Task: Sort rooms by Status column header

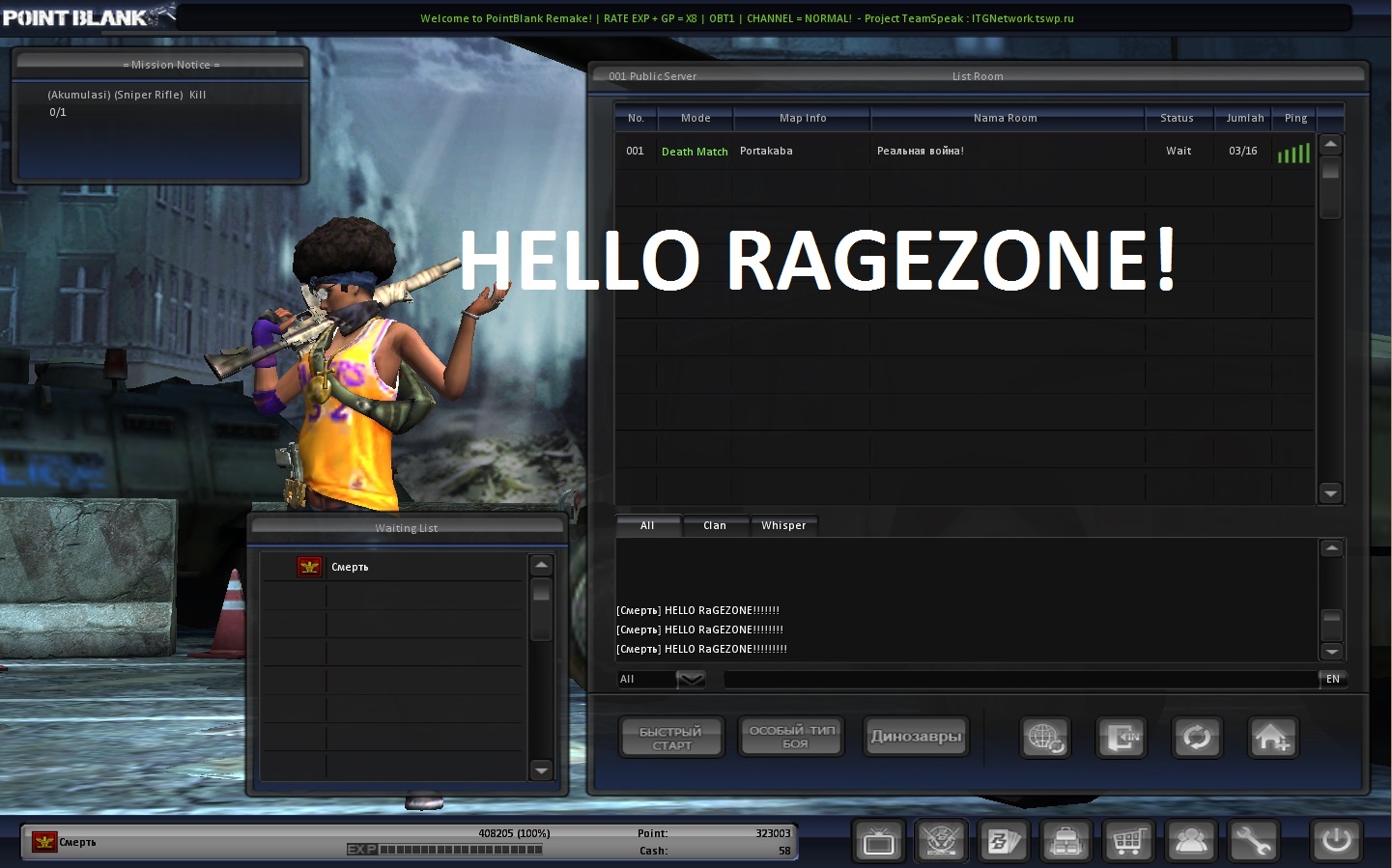Action: [x=1177, y=118]
